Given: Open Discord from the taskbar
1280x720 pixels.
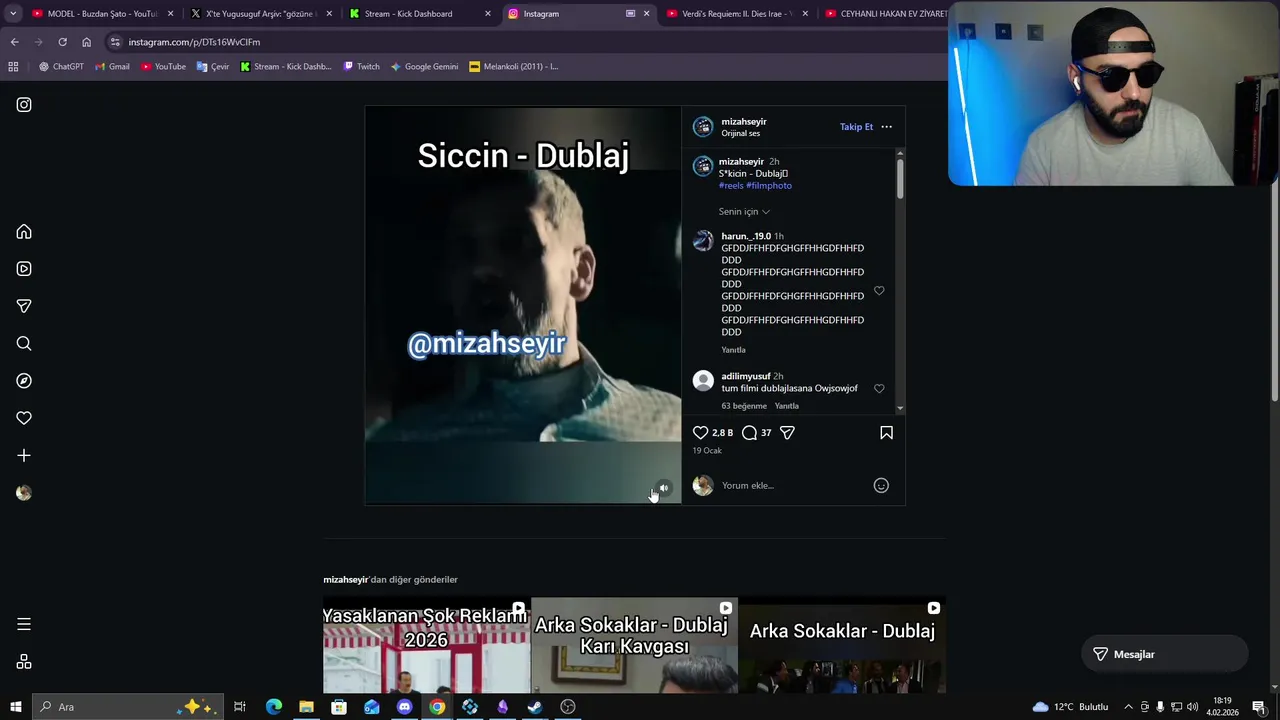Looking at the screenshot, I should click(x=404, y=707).
